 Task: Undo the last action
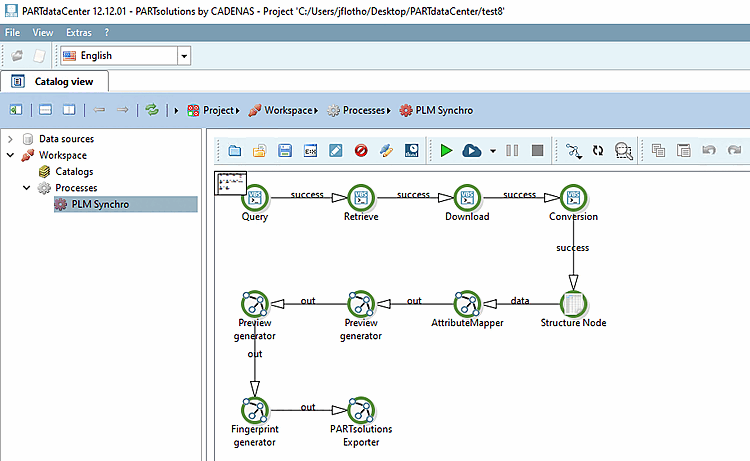point(709,151)
